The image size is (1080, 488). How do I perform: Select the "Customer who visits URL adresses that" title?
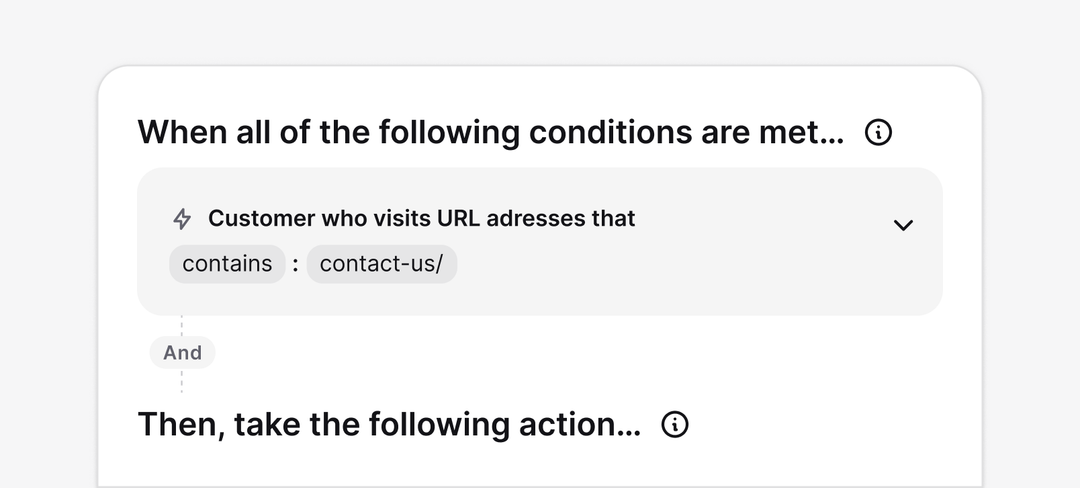421,218
